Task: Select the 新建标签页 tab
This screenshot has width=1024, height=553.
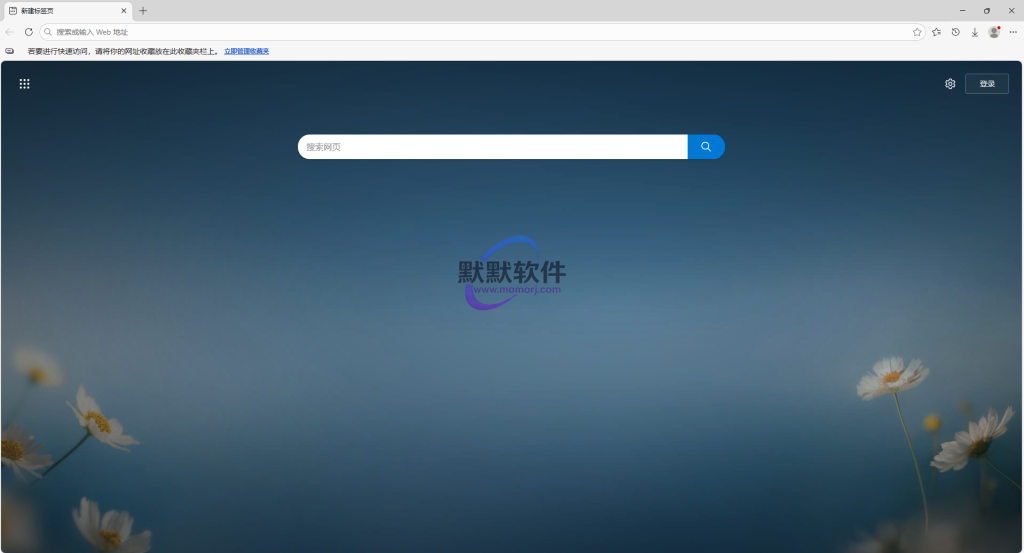Action: coord(60,11)
